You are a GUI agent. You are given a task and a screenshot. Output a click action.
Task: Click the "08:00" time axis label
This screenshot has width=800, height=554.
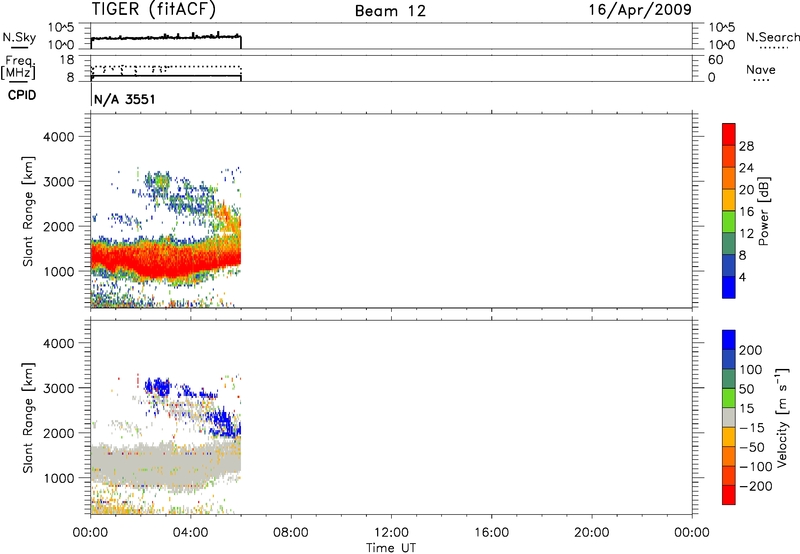[x=291, y=533]
